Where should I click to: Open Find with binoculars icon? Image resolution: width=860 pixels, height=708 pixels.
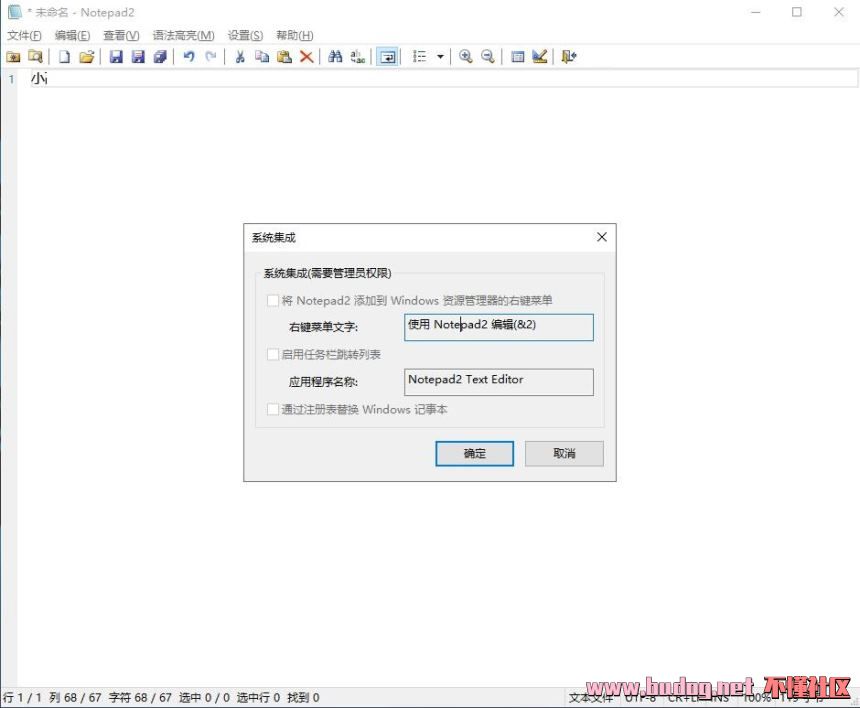click(x=335, y=56)
